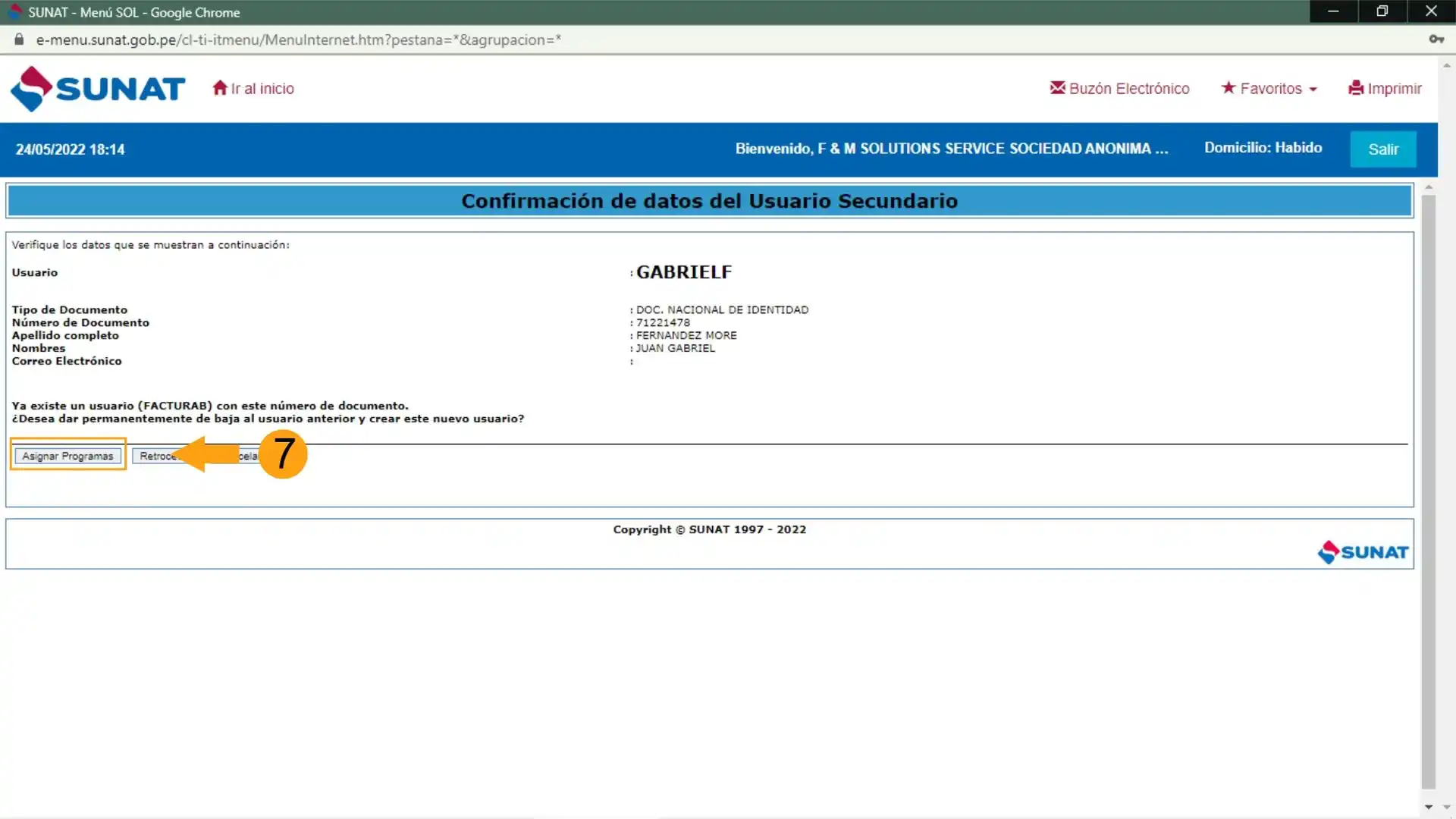Click the Imprimir printer icon
Screen dimensions: 1456x819
pyautogui.click(x=1356, y=88)
